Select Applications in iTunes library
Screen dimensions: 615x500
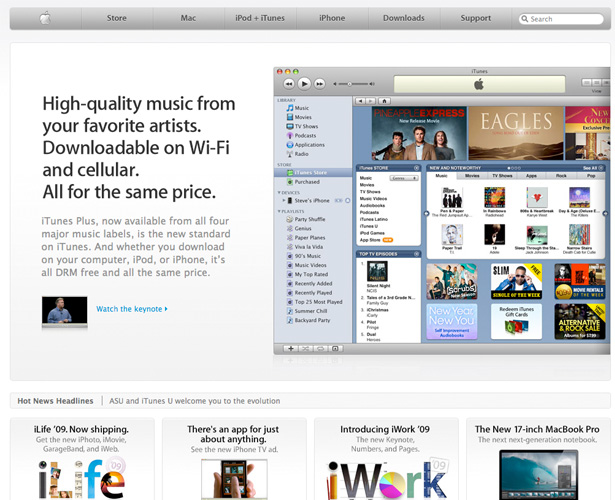(x=306, y=145)
